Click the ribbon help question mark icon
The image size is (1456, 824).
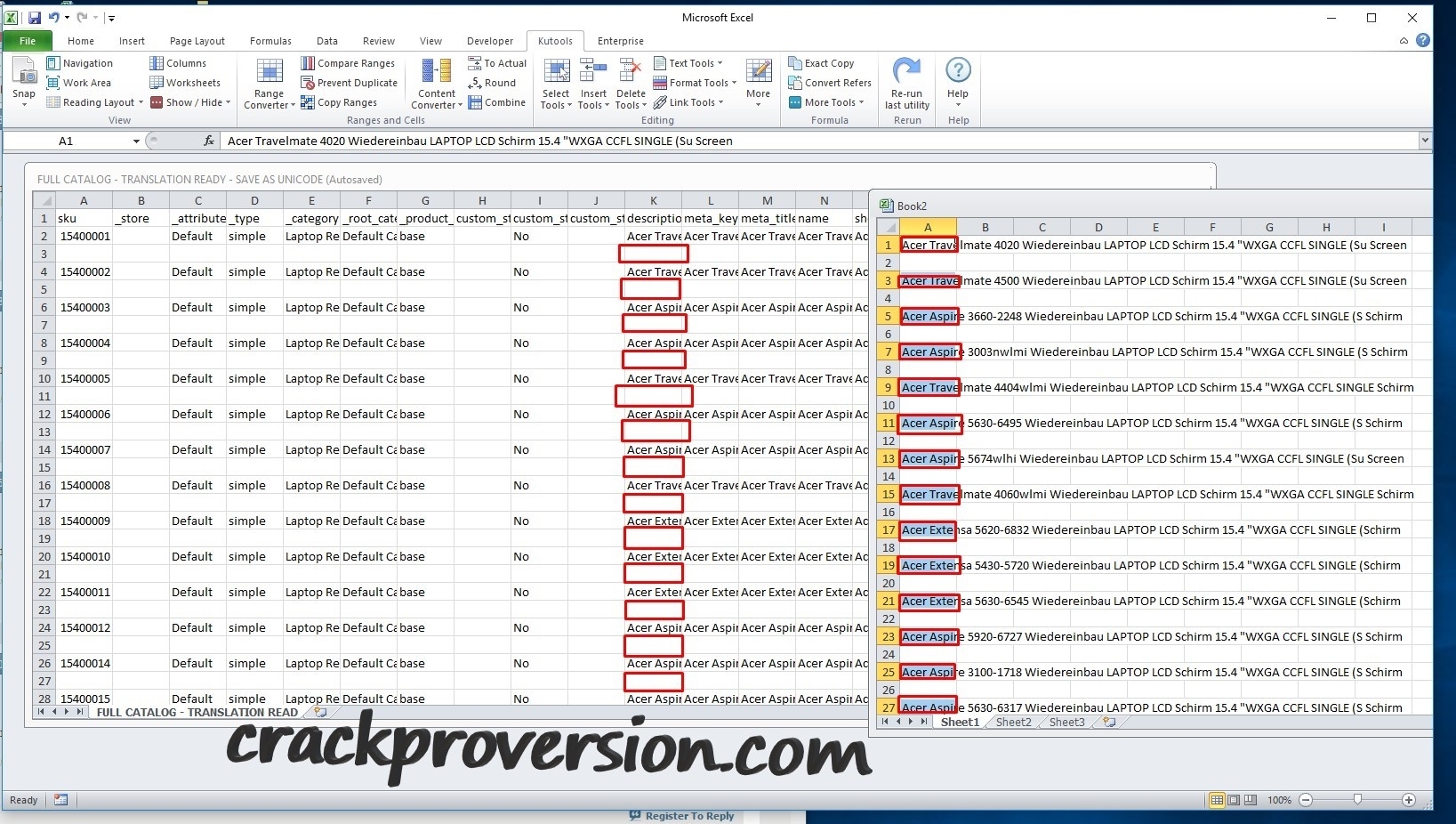(1423, 40)
